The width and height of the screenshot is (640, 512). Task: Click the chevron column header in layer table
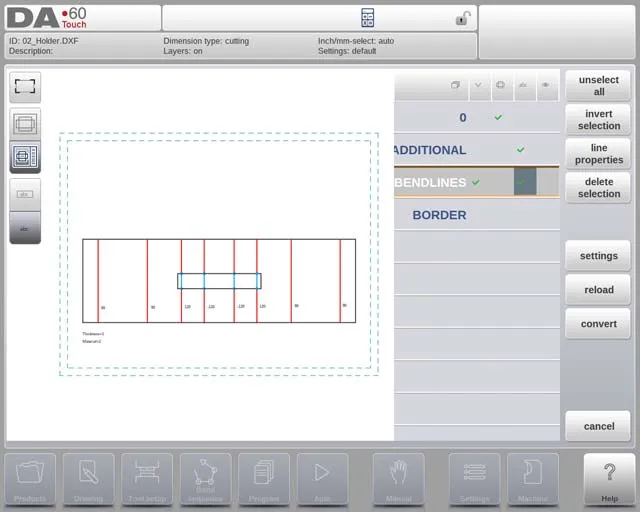[x=477, y=86]
